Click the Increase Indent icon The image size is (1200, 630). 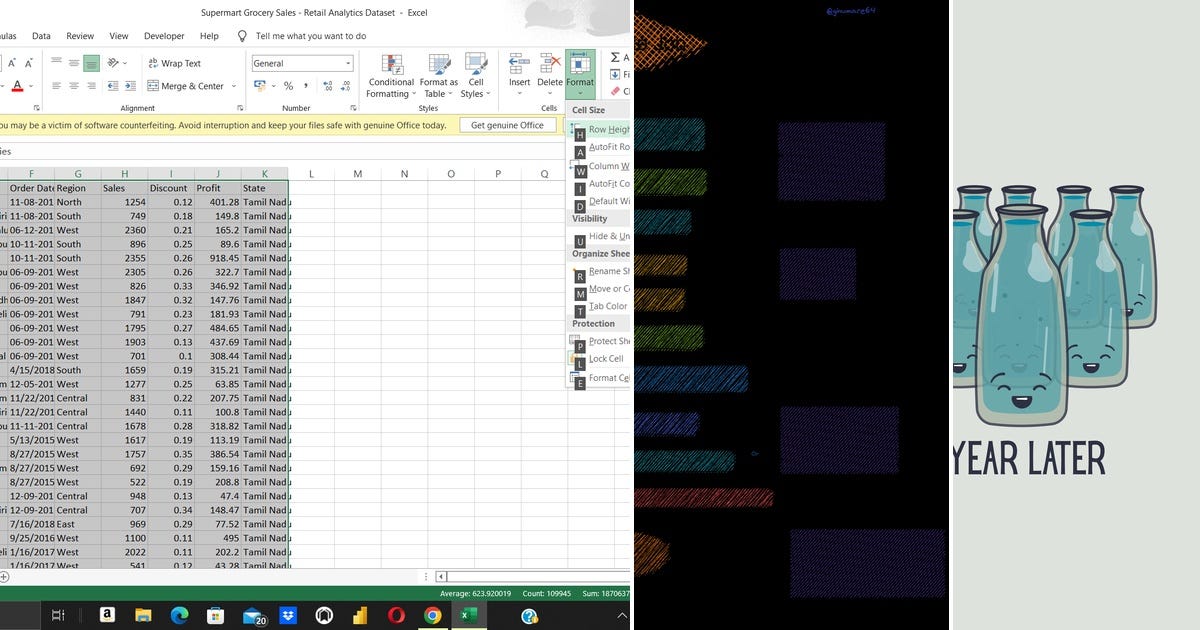[x=129, y=86]
